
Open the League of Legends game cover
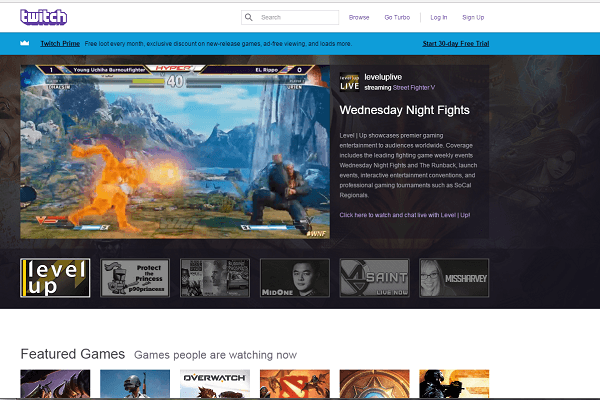[x=55, y=384]
